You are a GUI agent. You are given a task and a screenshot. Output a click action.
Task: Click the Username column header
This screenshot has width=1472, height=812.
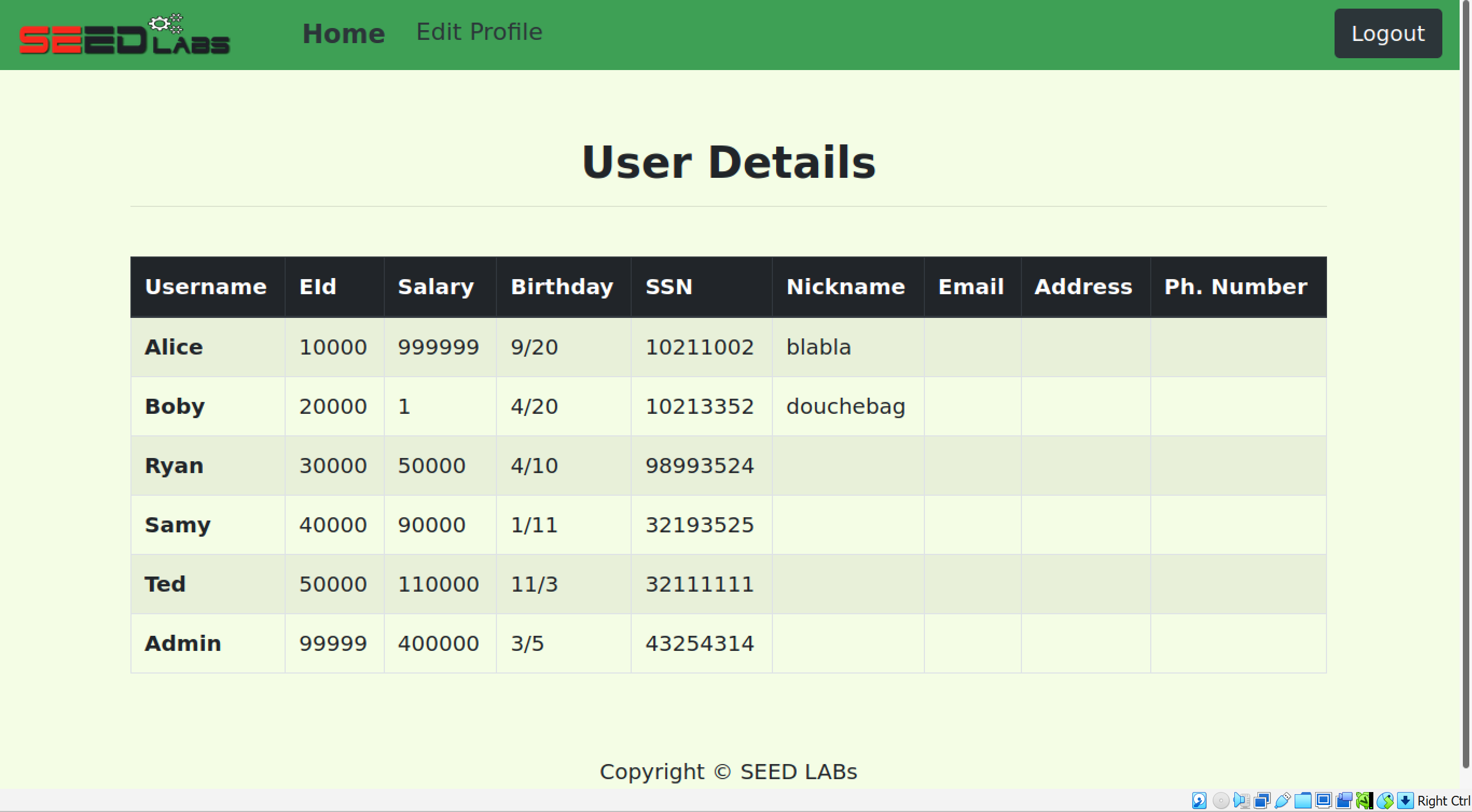point(206,287)
